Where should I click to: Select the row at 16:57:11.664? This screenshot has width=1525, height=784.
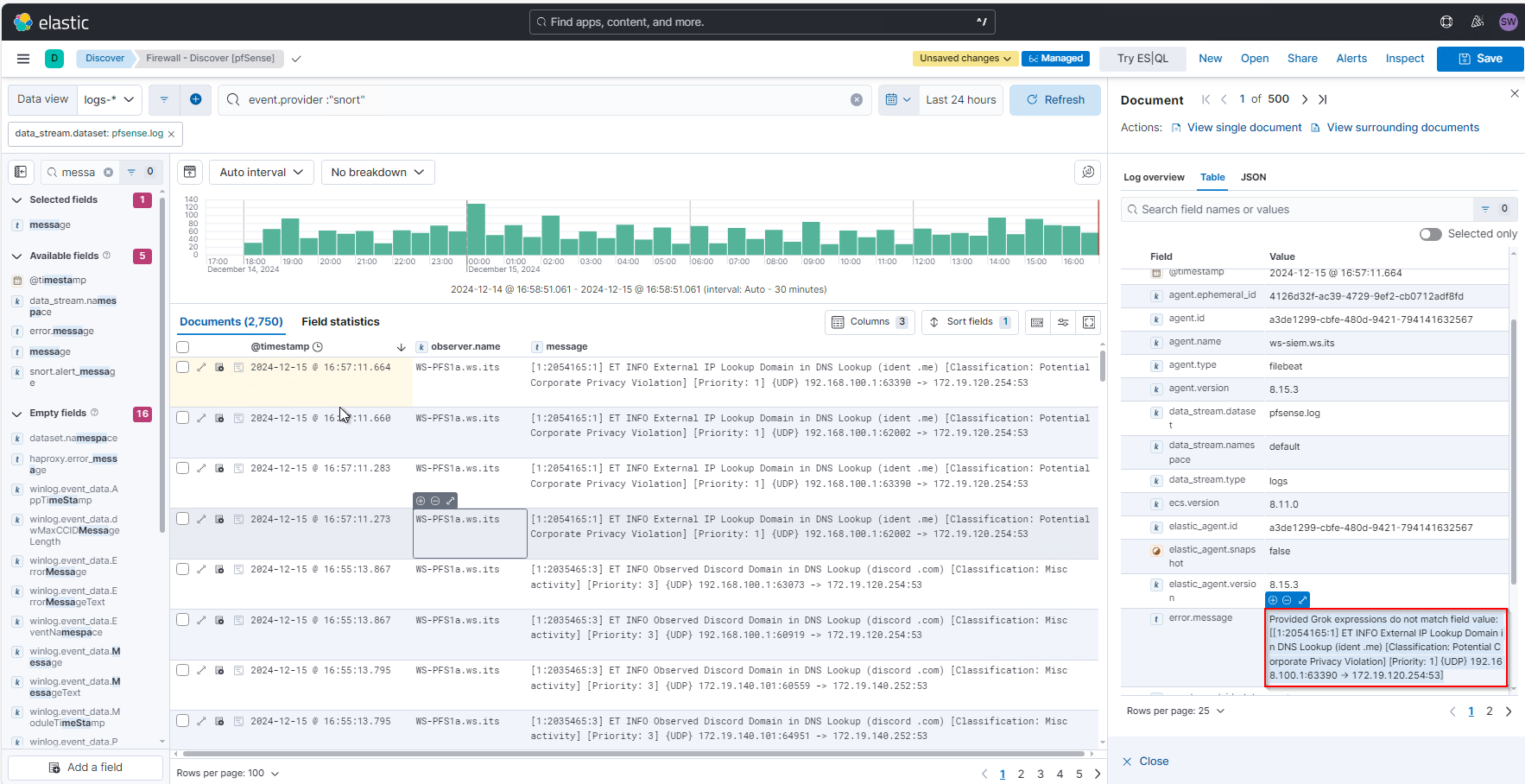click(x=182, y=367)
